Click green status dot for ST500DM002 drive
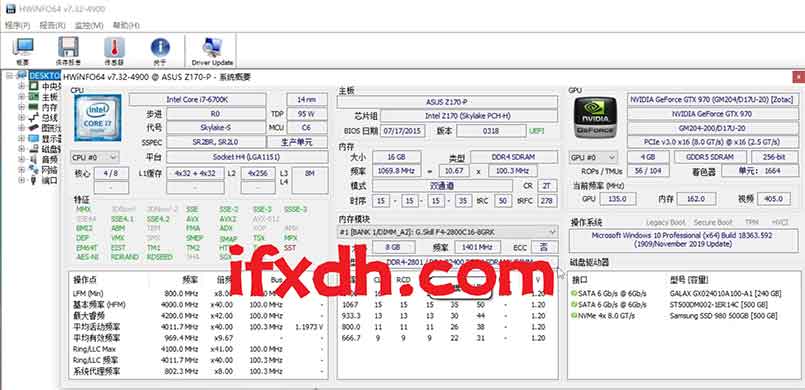This screenshot has height=390, width=805. point(573,305)
